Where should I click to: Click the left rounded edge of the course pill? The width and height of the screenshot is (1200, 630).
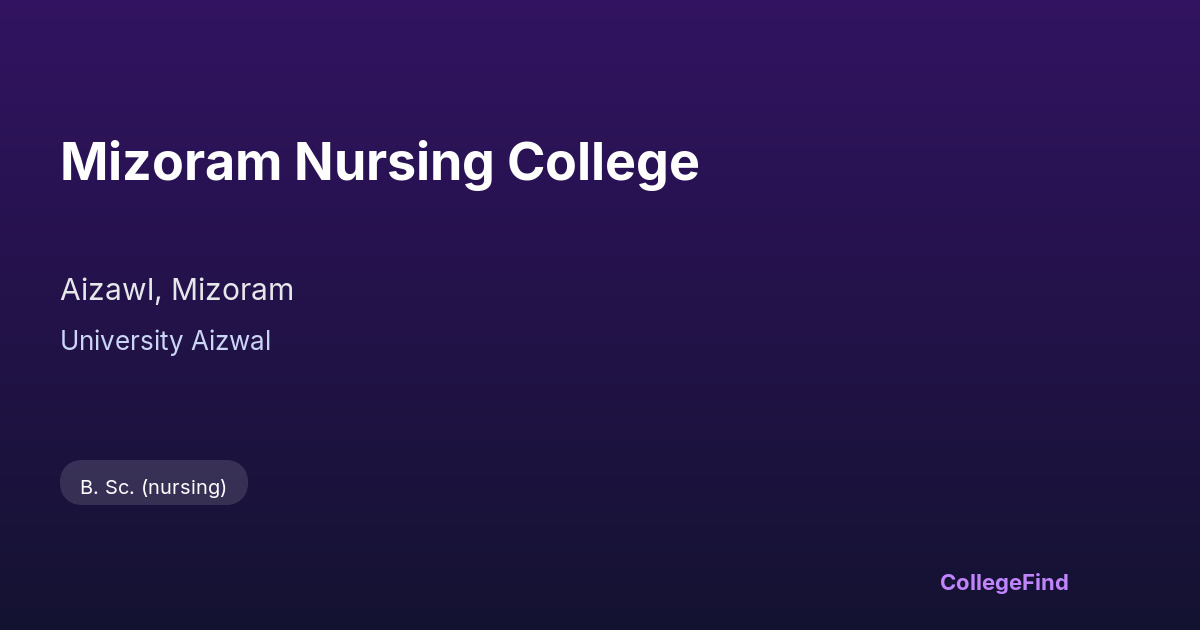tap(67, 483)
